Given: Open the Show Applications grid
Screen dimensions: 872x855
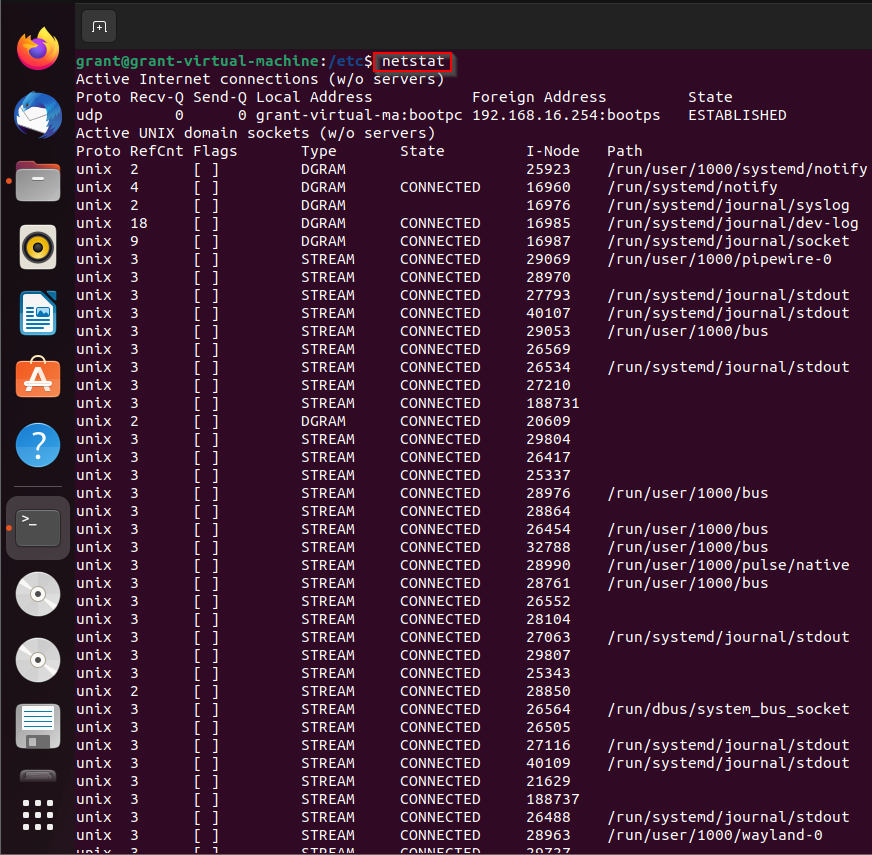Looking at the screenshot, I should point(37,815).
